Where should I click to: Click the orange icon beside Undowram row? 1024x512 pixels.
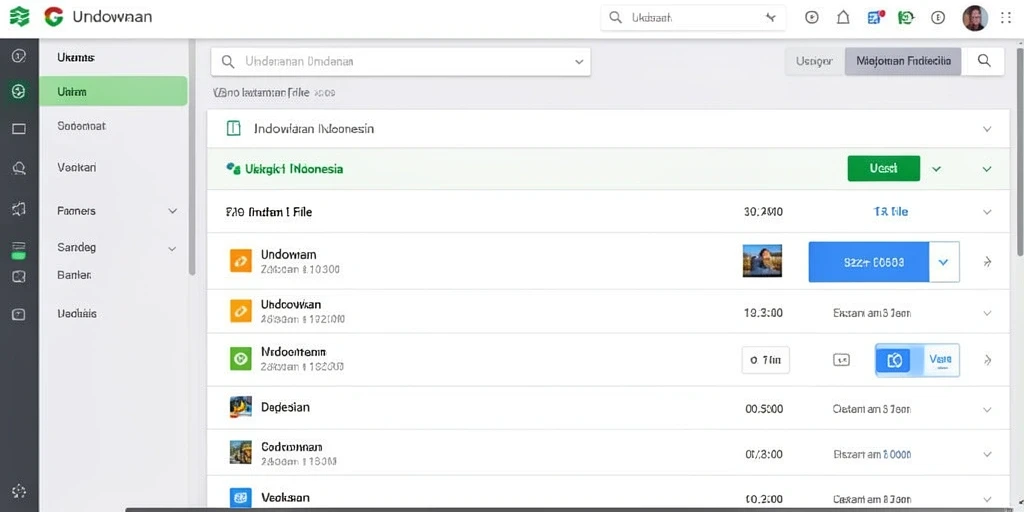[240, 261]
